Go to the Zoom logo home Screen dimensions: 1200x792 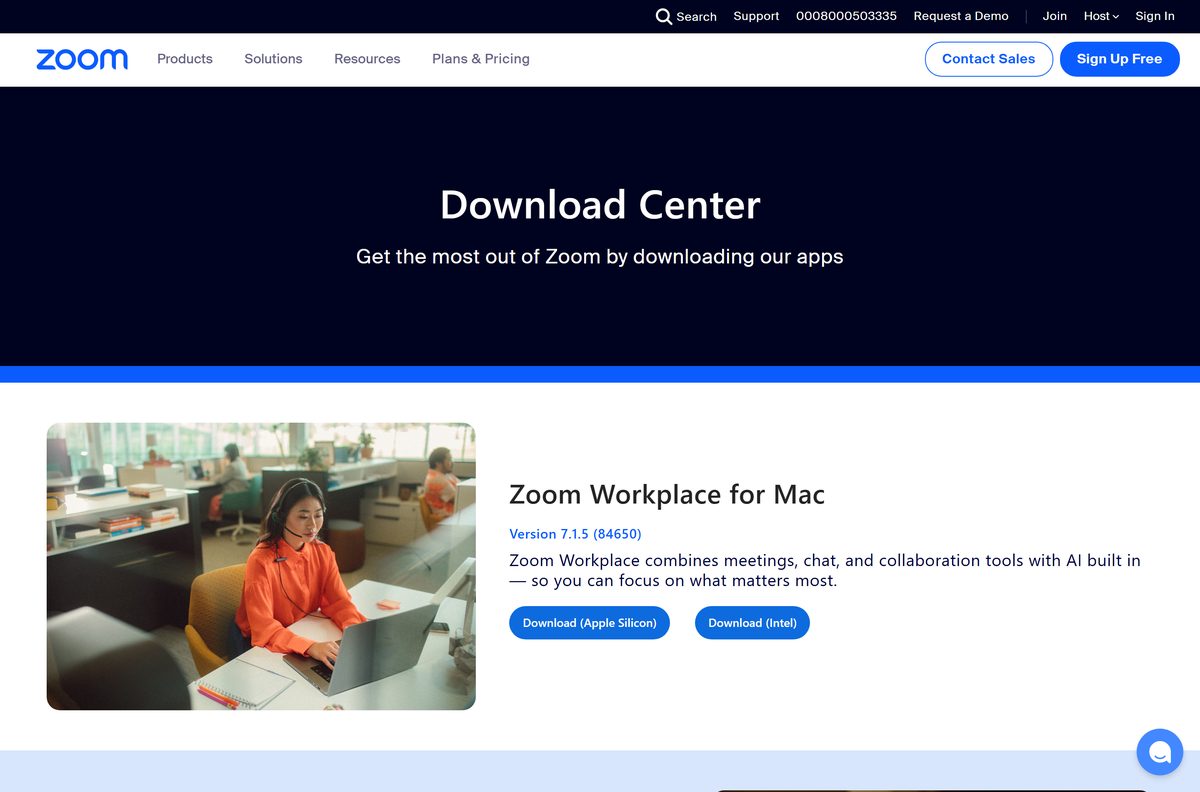[x=82, y=59]
